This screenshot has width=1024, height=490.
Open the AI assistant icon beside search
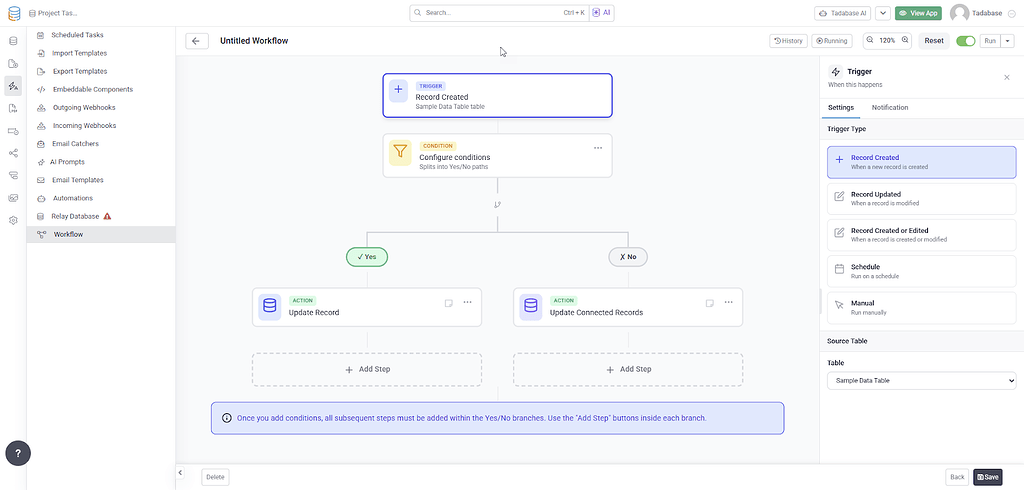click(602, 12)
